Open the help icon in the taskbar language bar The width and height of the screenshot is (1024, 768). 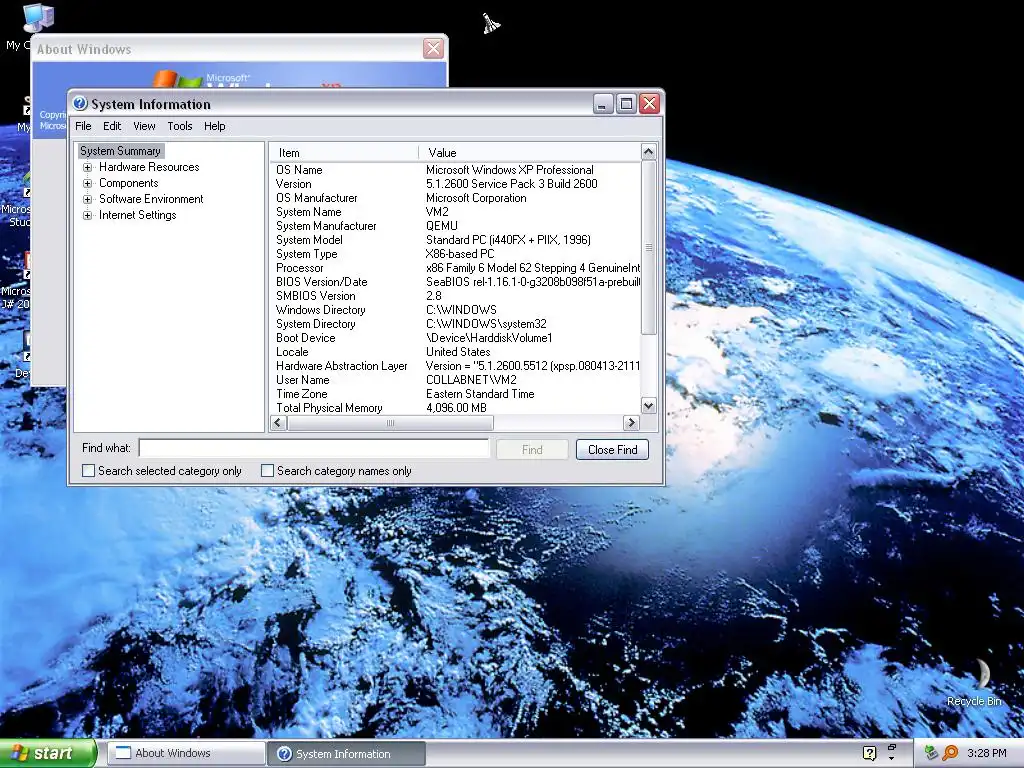(869, 753)
